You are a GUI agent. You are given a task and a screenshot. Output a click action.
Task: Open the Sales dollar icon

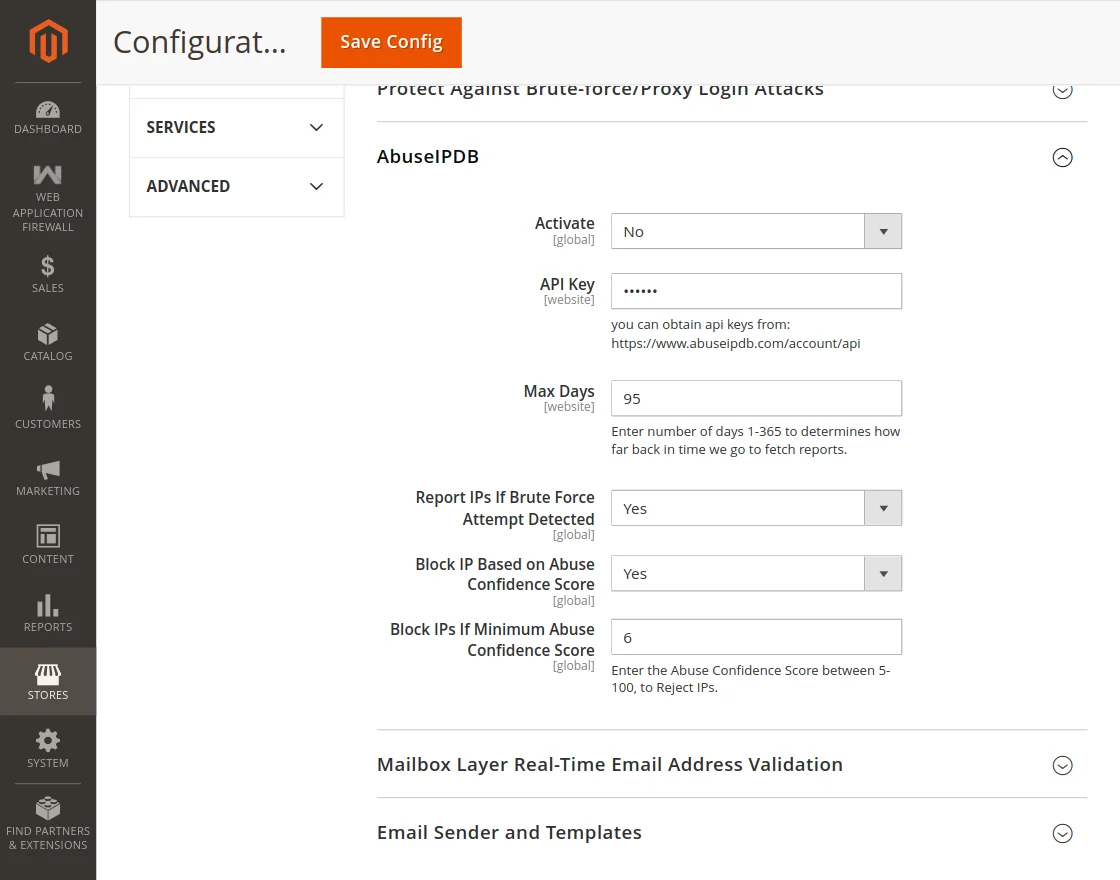coord(48,267)
